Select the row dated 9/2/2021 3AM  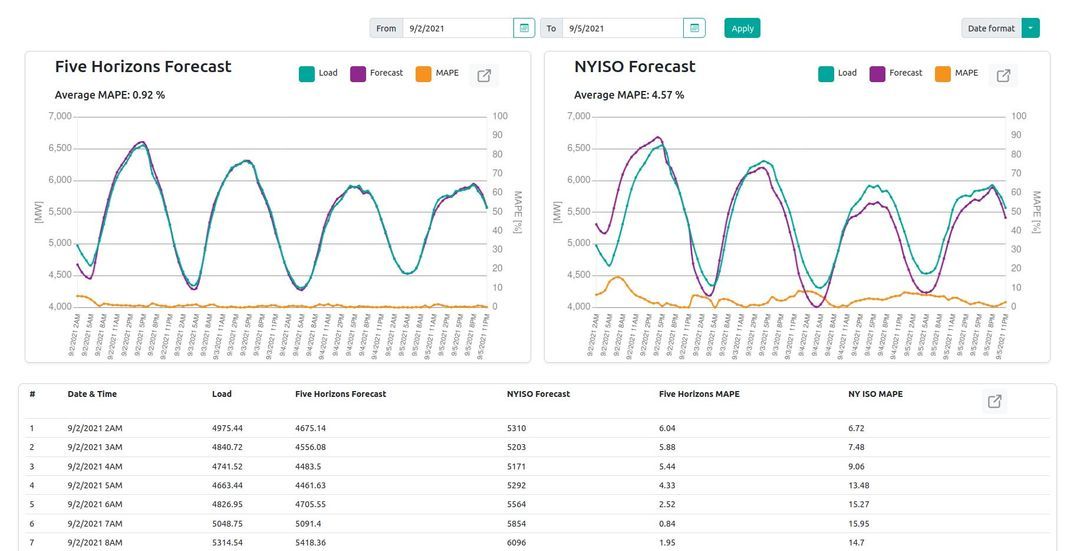[x=537, y=447]
